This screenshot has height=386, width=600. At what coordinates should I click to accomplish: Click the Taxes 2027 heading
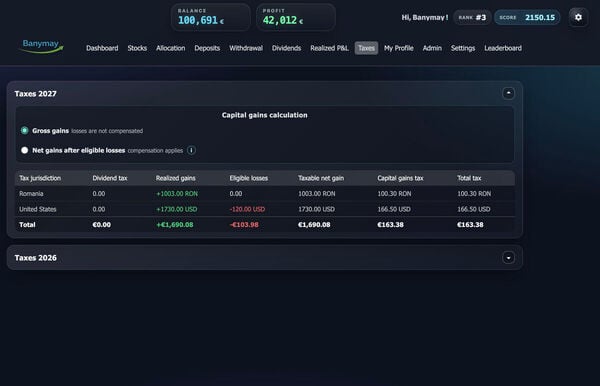click(x=36, y=94)
